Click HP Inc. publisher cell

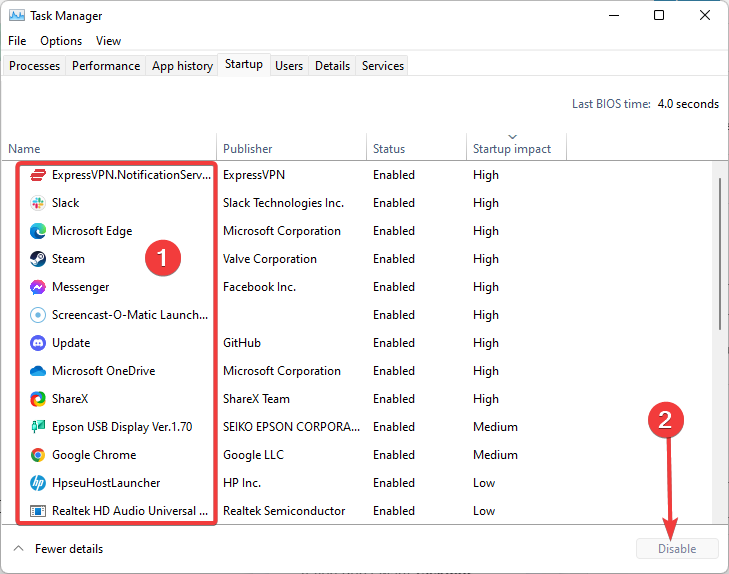click(242, 483)
